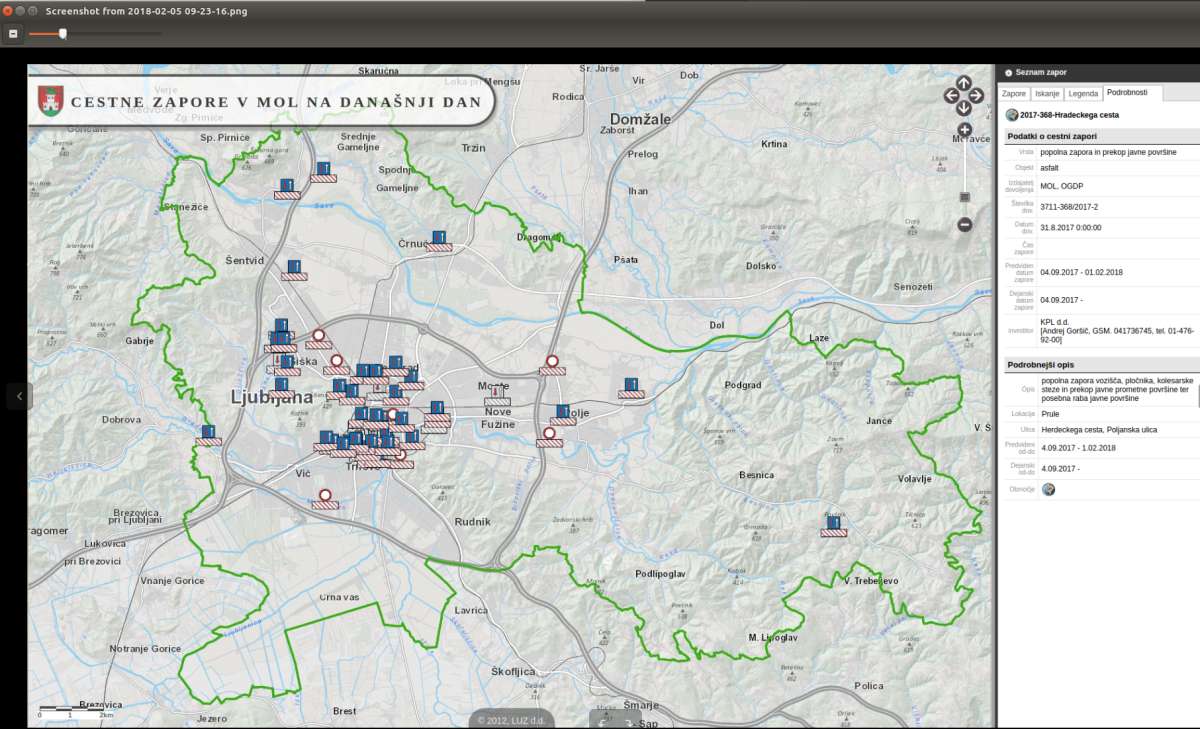
Task: Pan the map north with up arrow
Action: [964, 83]
